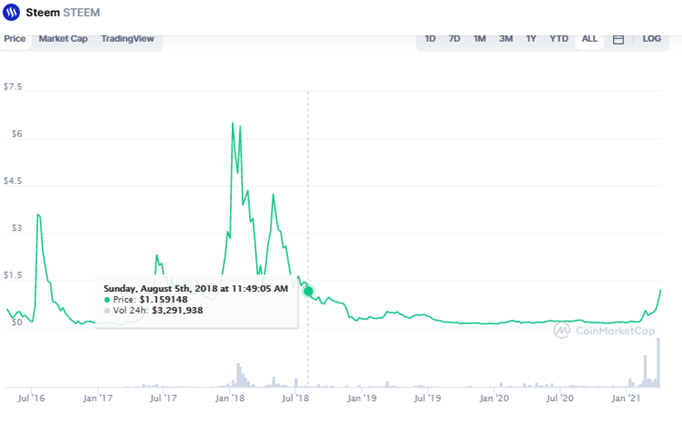This screenshot has height=424, width=682.
Task: Click the $4.5 y-axis label
Action: [13, 180]
